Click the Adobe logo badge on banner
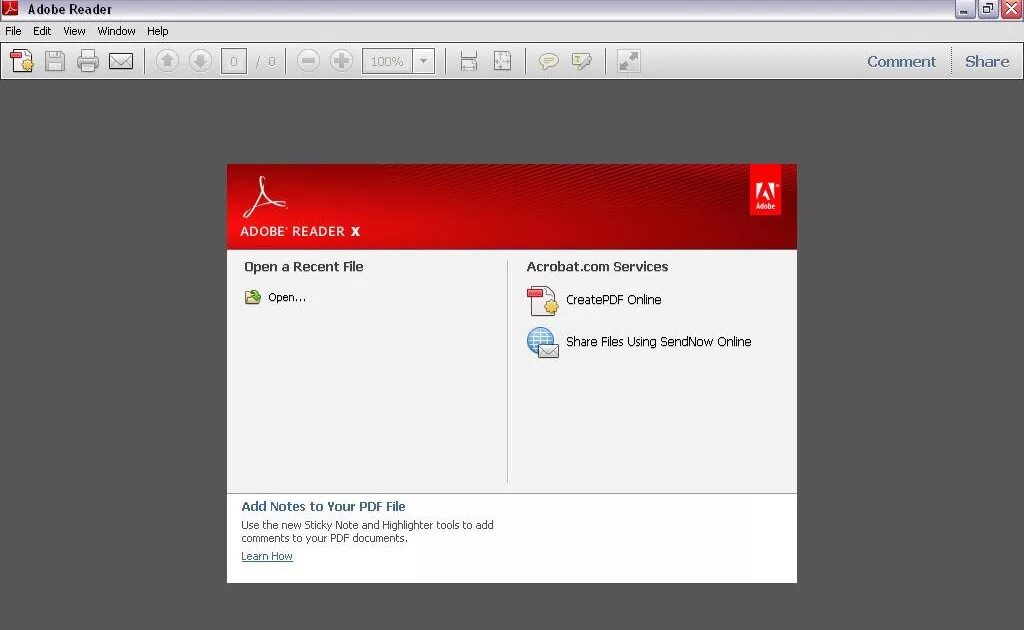Screen dimensions: 1024x630 pos(765,189)
